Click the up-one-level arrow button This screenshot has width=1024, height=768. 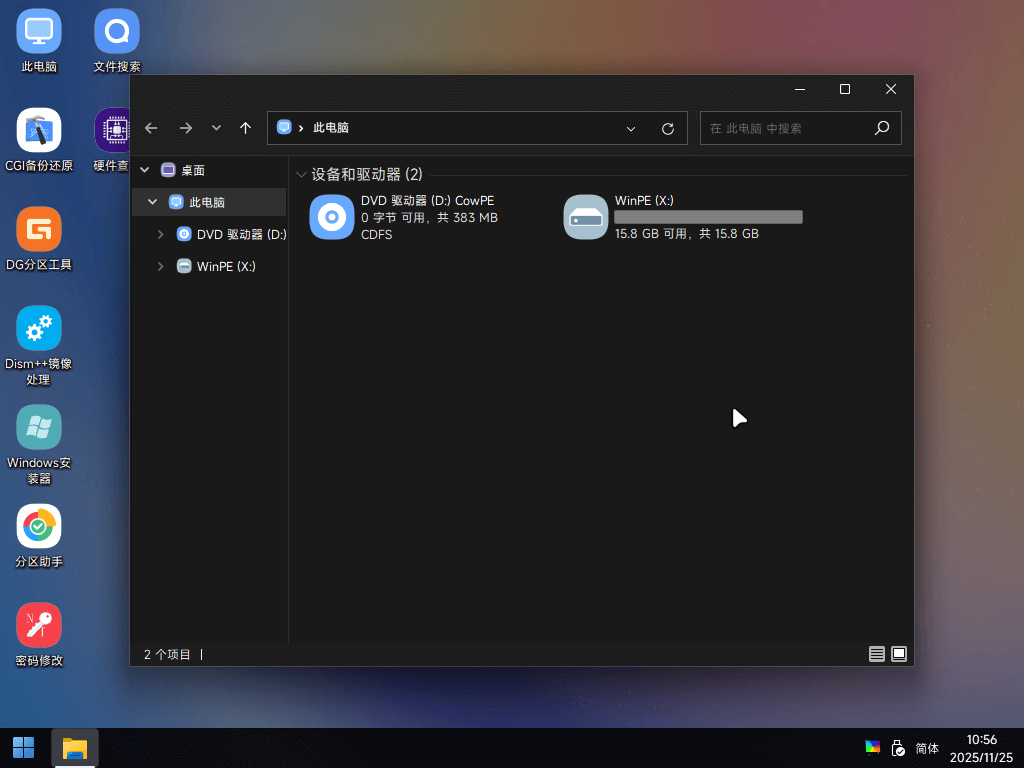pos(246,128)
